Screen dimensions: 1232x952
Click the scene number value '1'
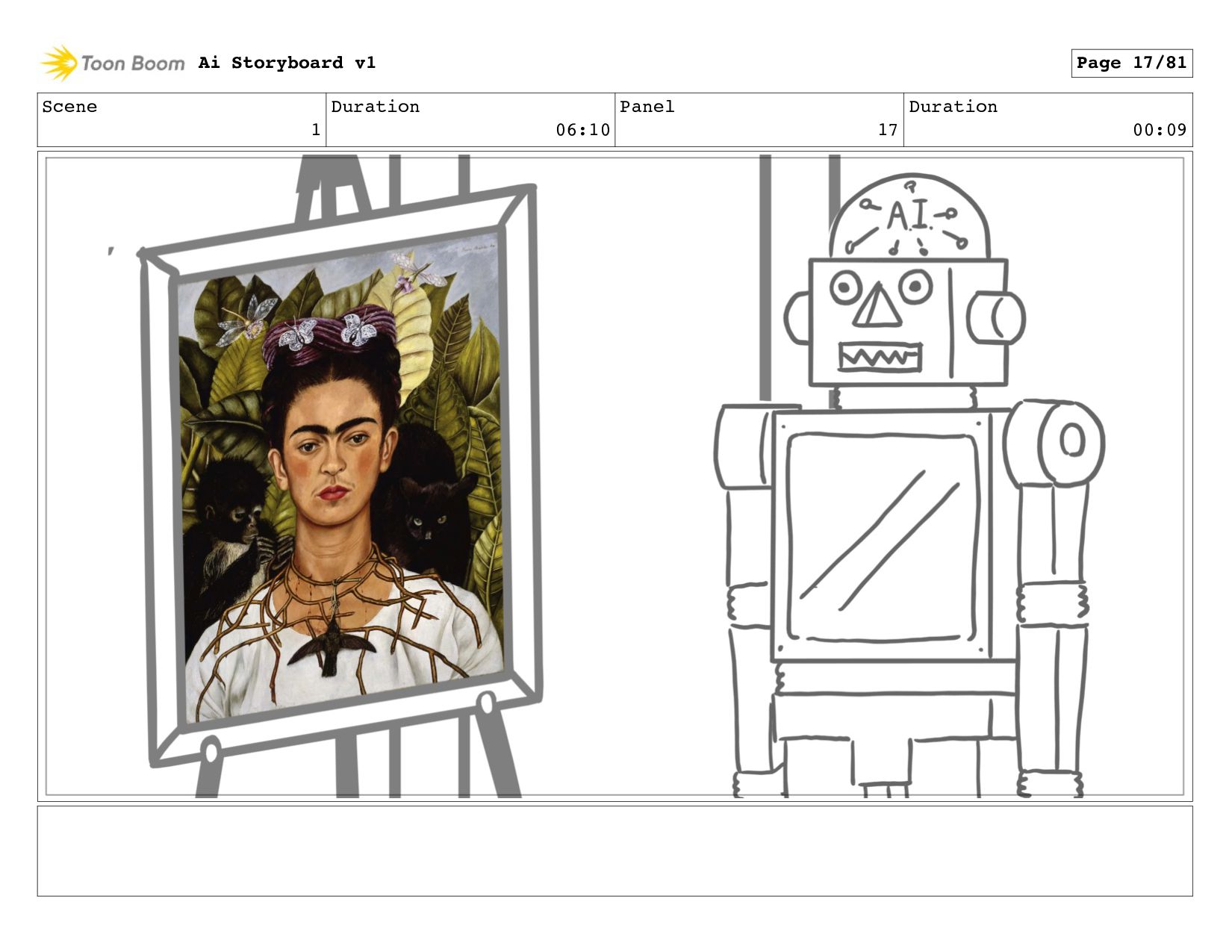316,130
